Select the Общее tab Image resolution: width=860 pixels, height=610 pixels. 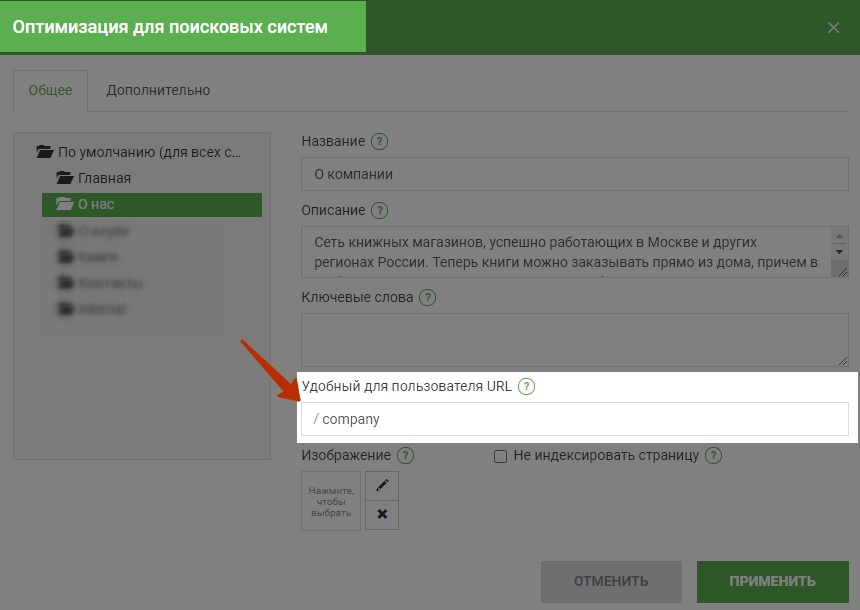click(x=50, y=90)
